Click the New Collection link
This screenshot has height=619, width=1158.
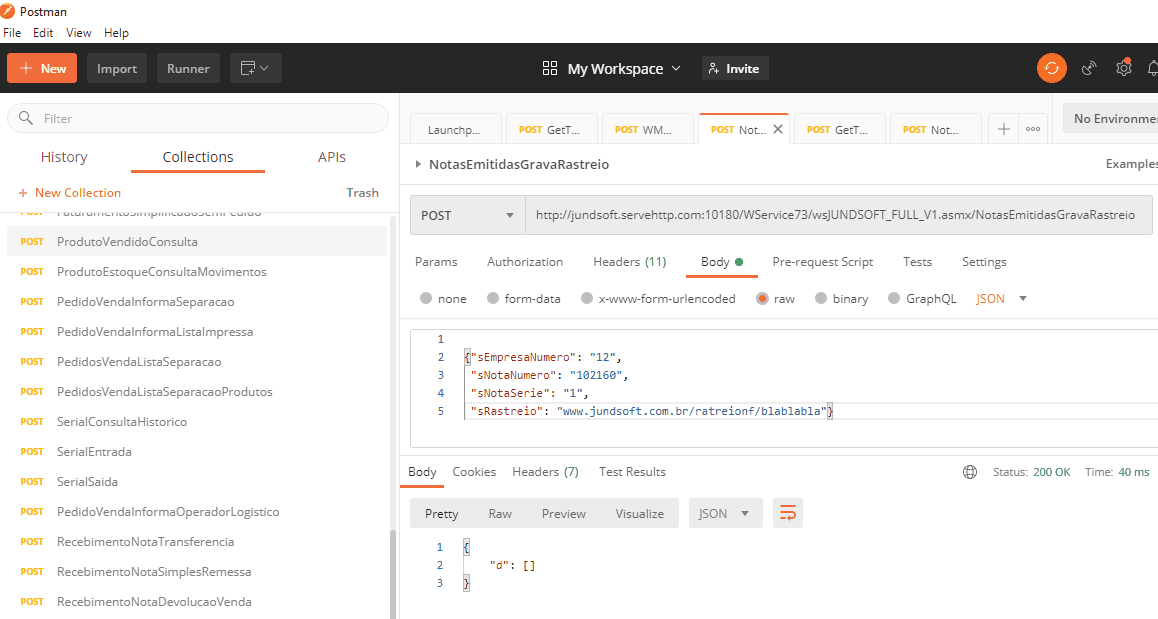click(x=69, y=193)
